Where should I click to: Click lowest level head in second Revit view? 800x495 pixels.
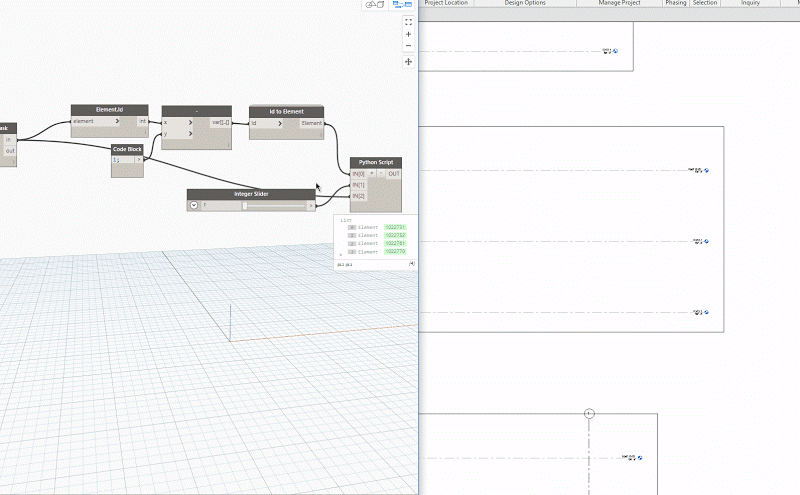pyautogui.click(x=707, y=312)
